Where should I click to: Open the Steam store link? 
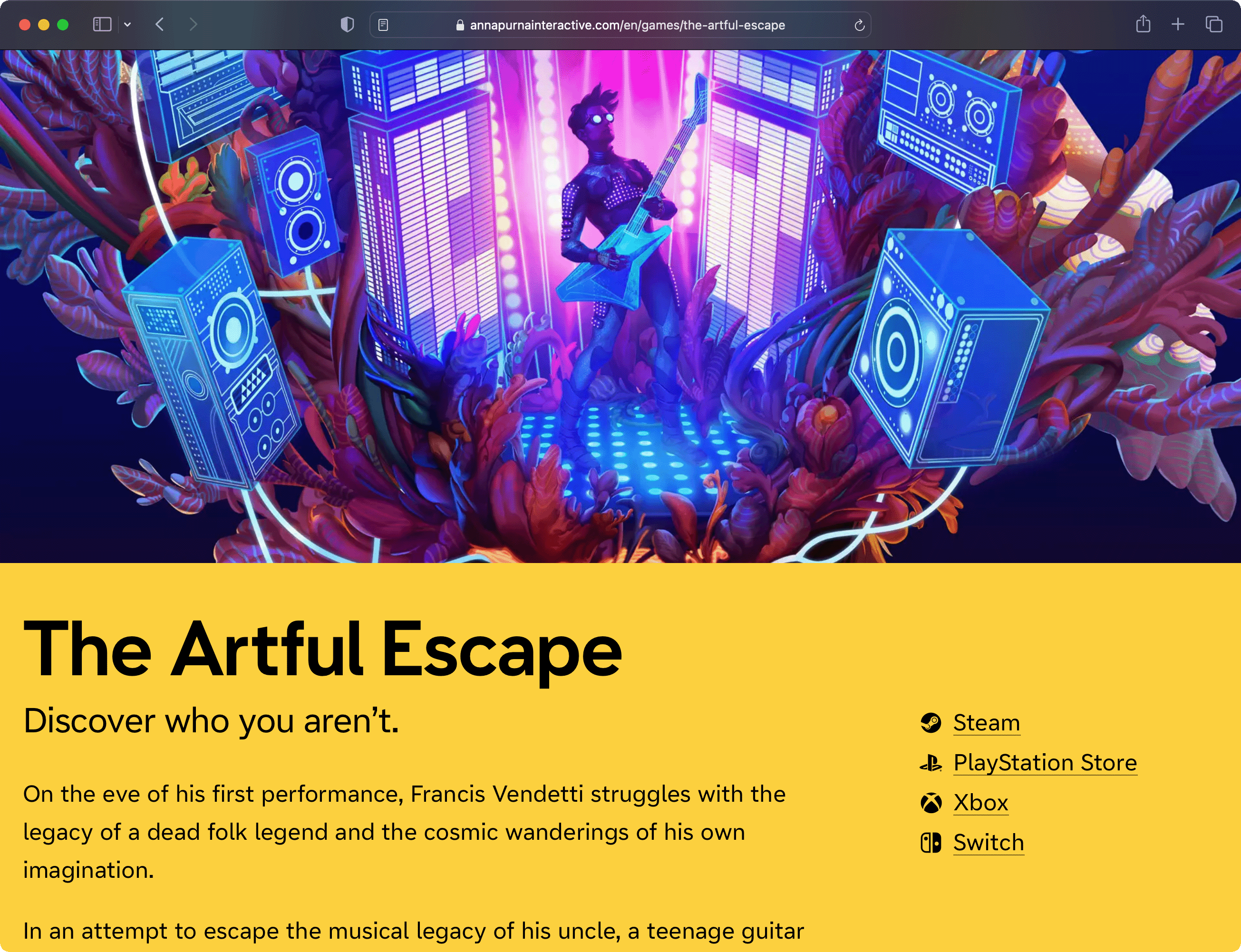[x=987, y=722]
